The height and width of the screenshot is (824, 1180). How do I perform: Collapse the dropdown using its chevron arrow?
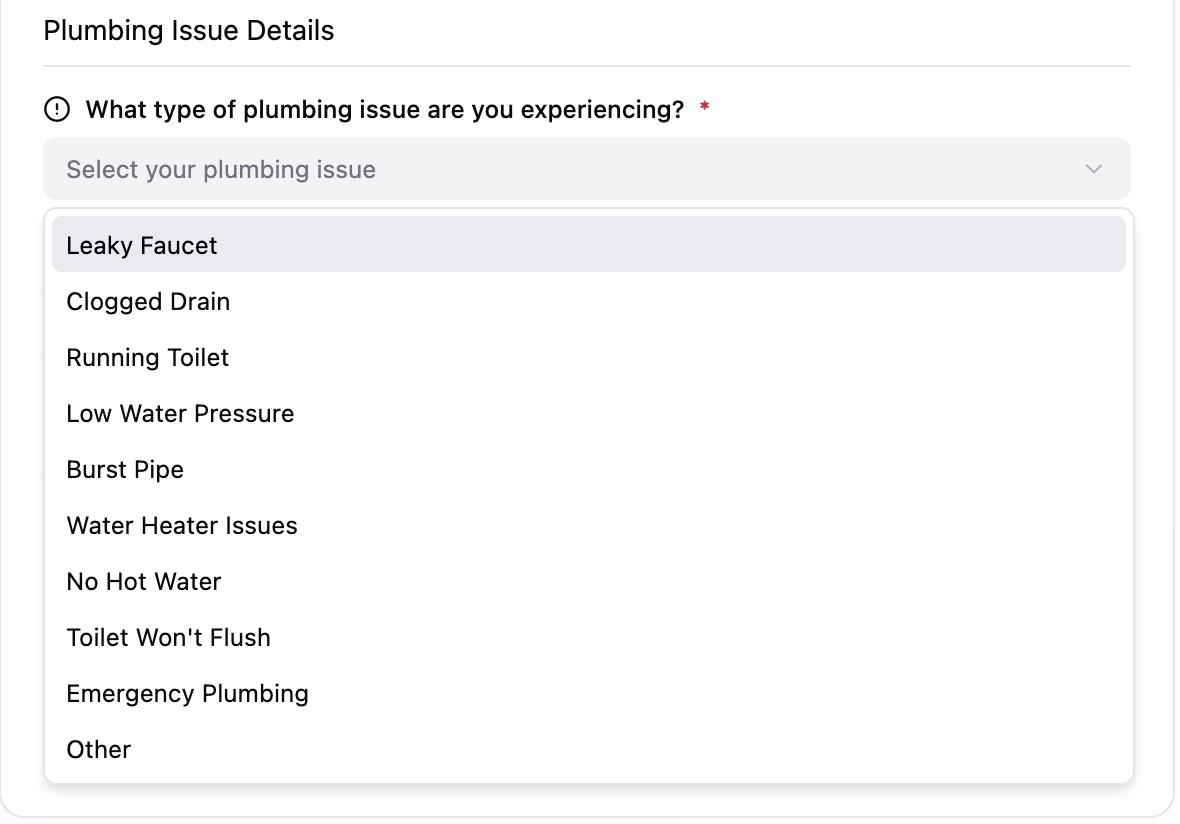coord(1092,169)
